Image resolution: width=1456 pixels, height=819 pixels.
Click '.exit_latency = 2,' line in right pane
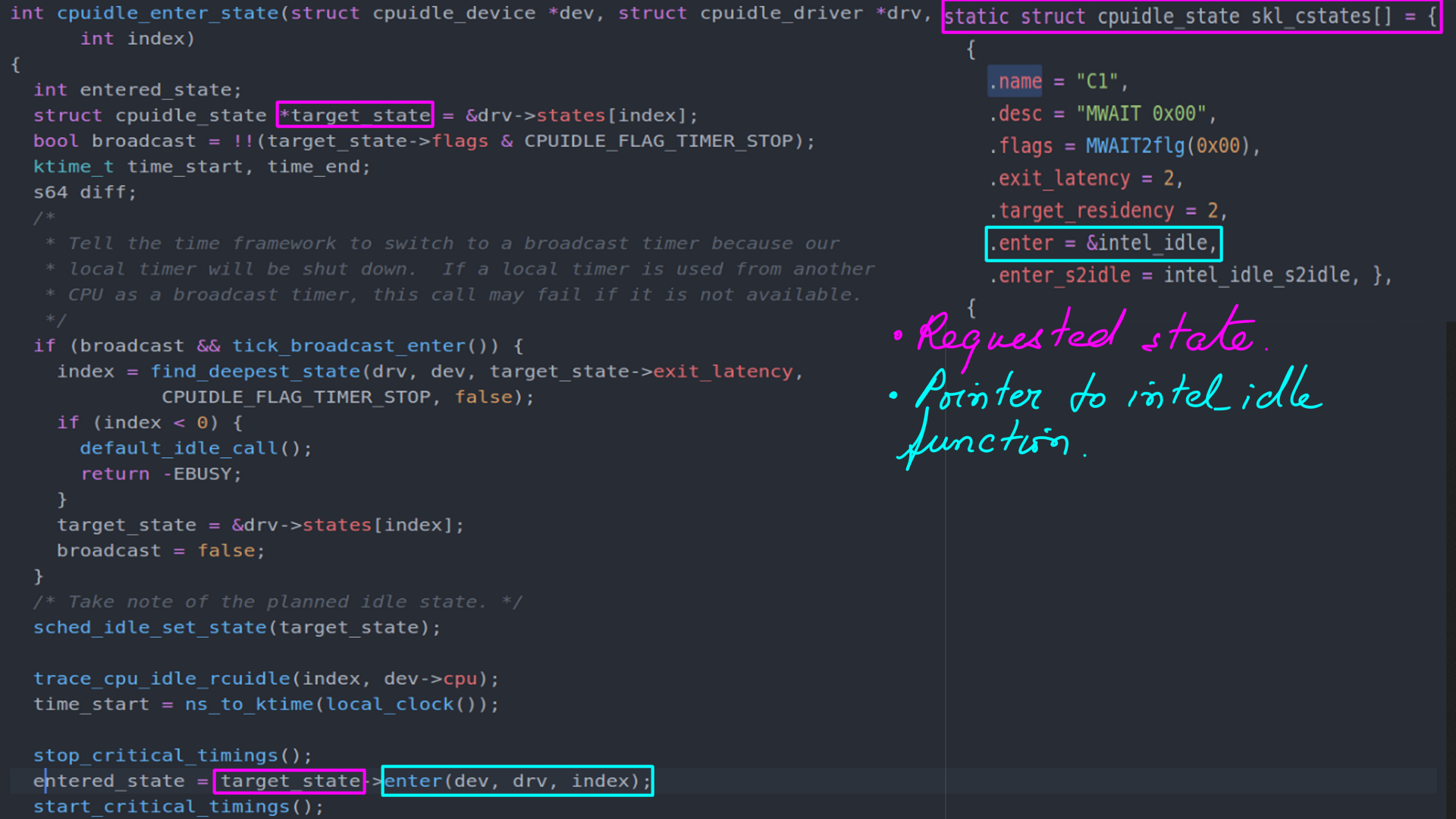tap(1086, 178)
